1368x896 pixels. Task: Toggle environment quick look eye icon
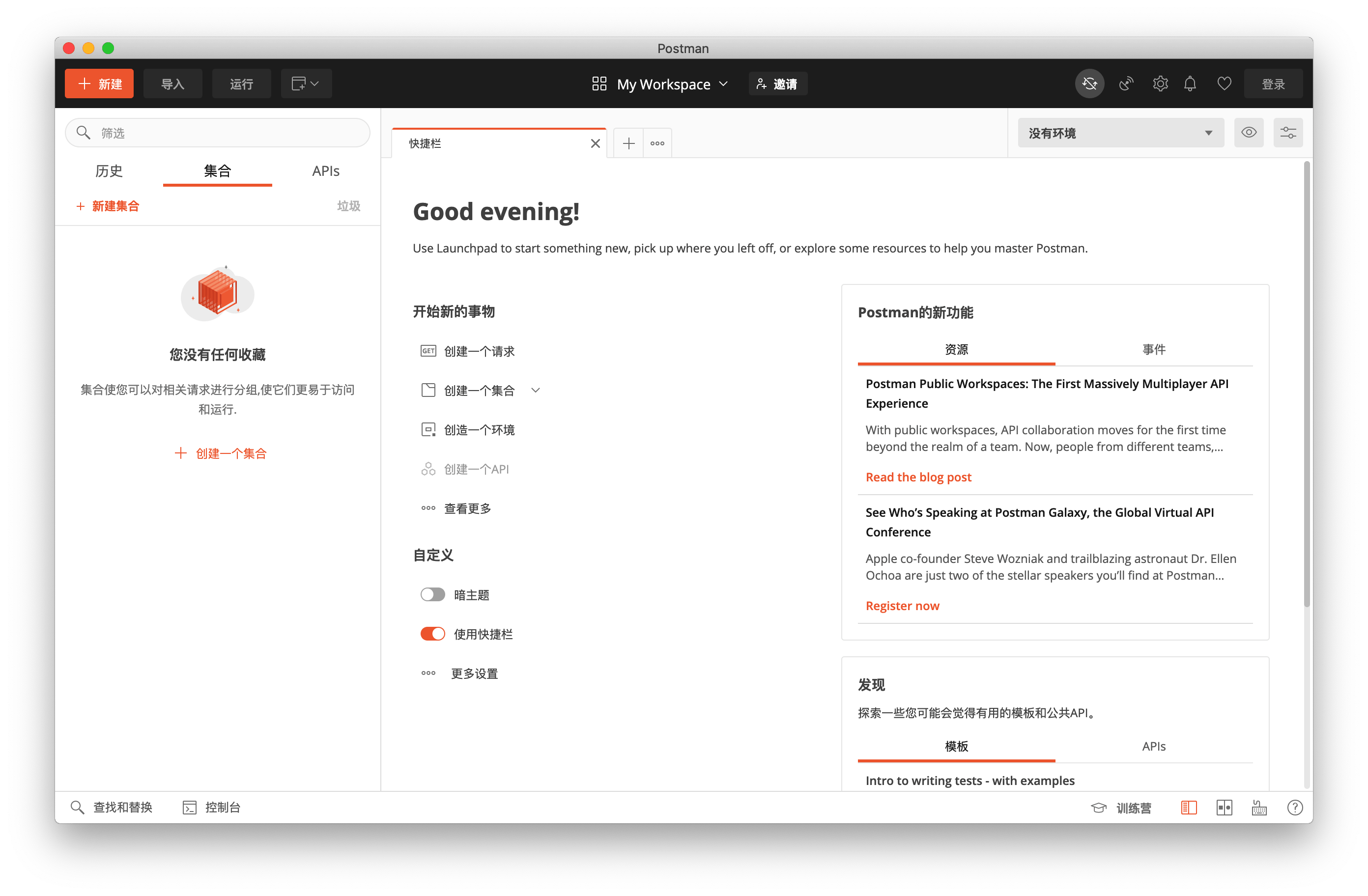(x=1249, y=133)
